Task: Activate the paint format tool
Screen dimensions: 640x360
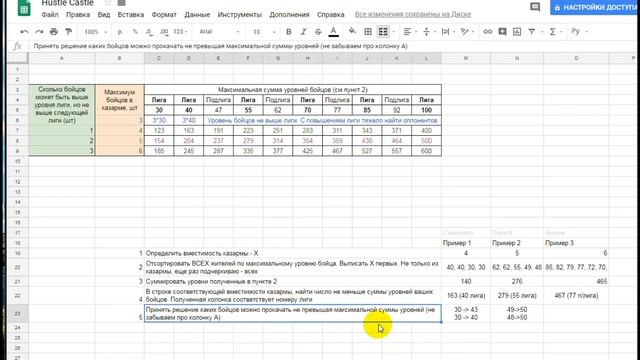Action: click(69, 32)
